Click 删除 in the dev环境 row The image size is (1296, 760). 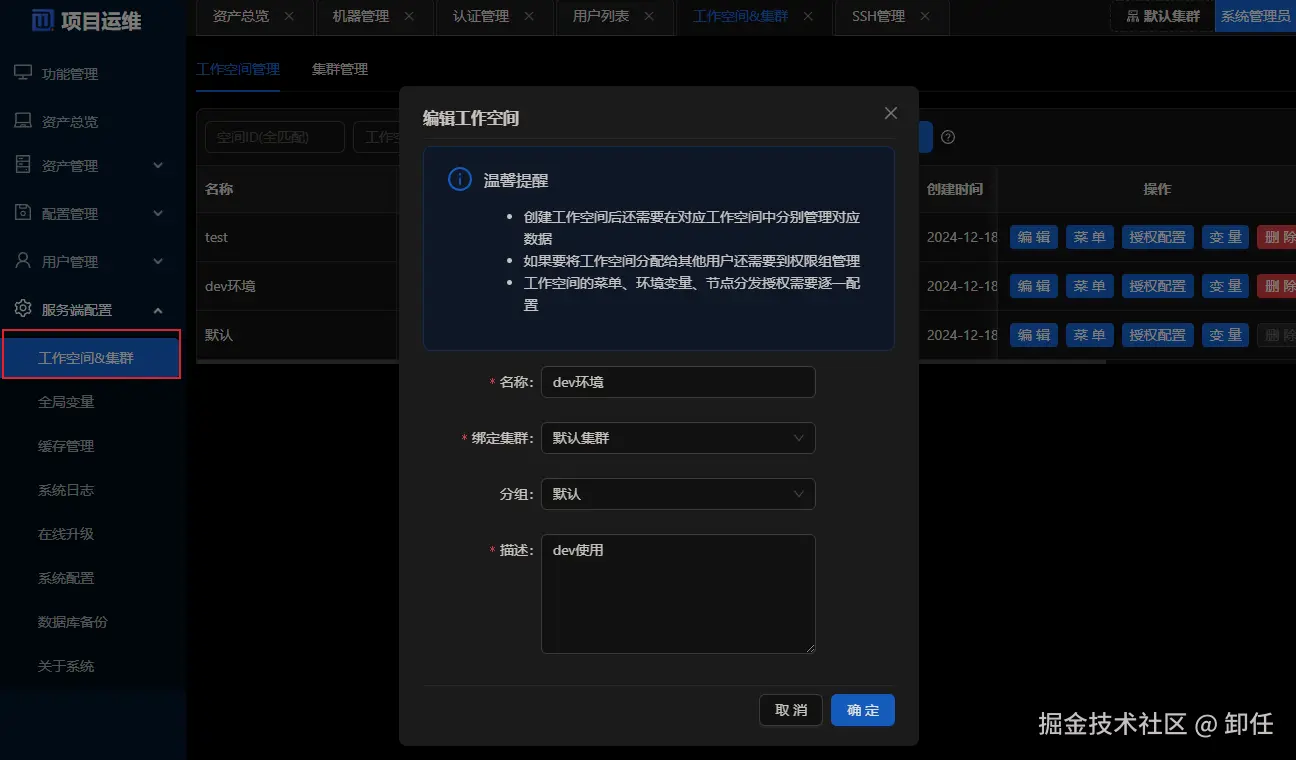point(1277,286)
